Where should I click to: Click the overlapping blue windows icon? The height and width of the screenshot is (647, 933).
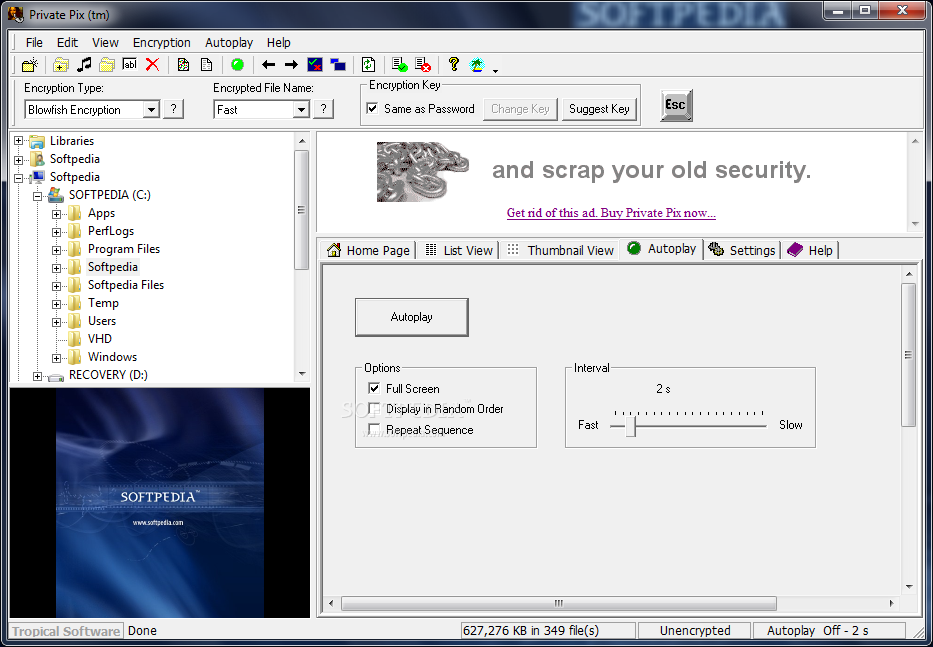[337, 65]
